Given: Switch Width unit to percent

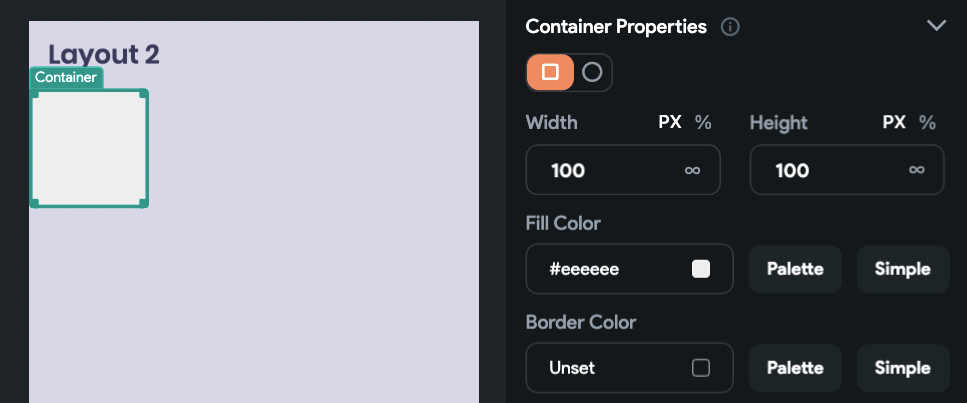Looking at the screenshot, I should (x=703, y=122).
